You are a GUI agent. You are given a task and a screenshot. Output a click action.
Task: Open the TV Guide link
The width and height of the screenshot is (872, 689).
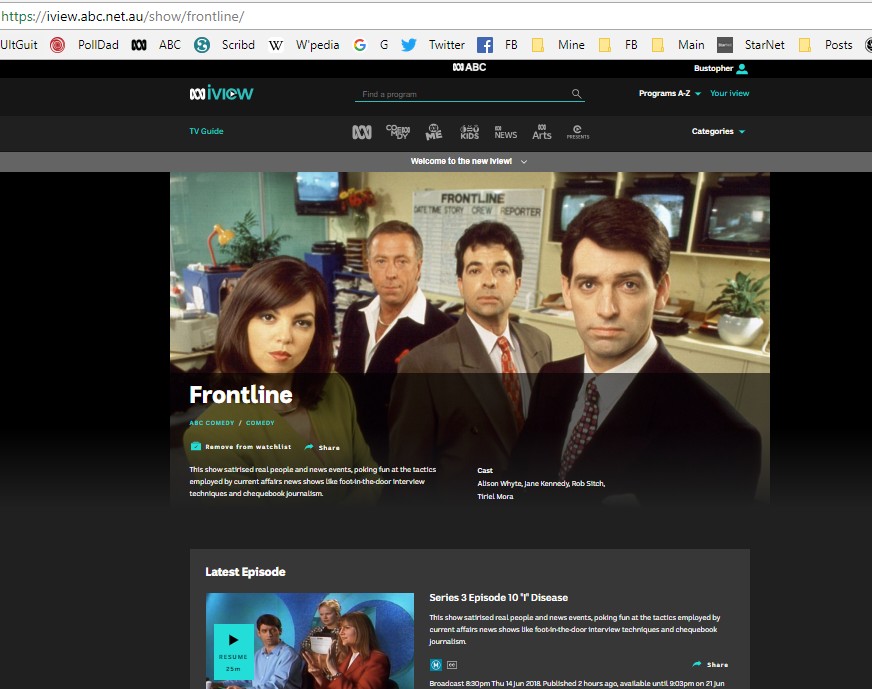[206, 131]
